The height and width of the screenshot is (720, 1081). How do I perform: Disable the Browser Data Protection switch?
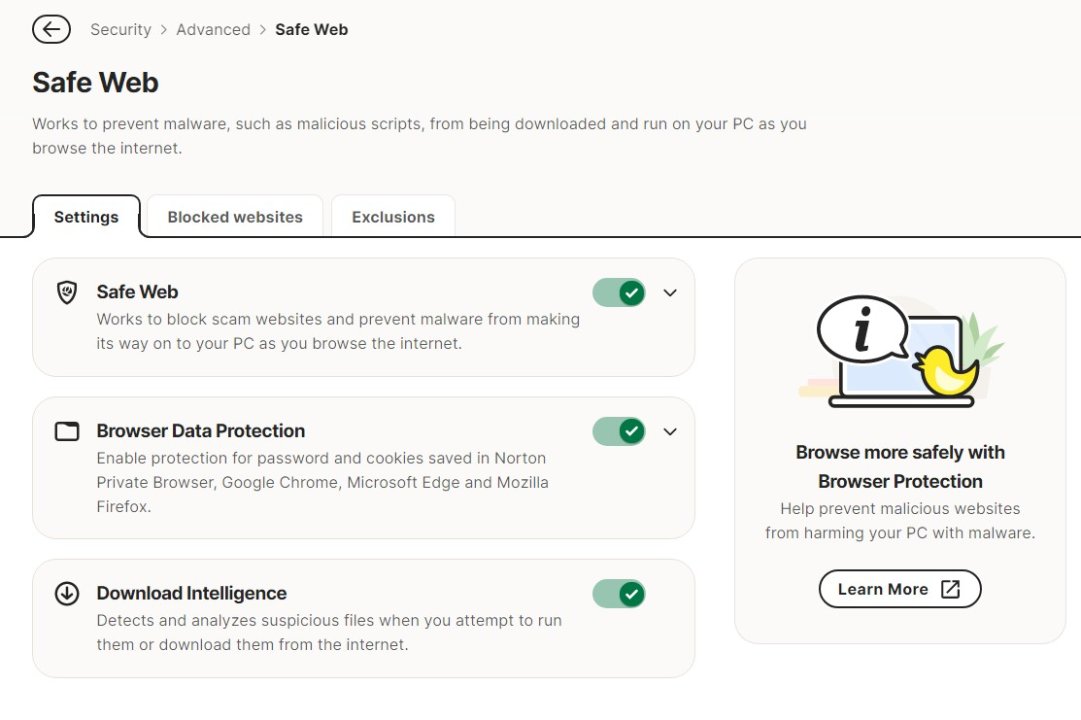tap(619, 432)
